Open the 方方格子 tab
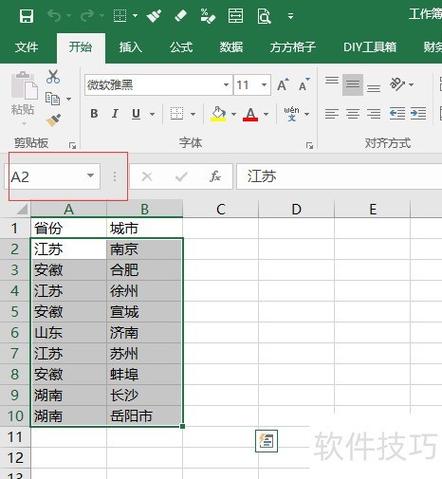The width and height of the screenshot is (442, 479). point(293,47)
